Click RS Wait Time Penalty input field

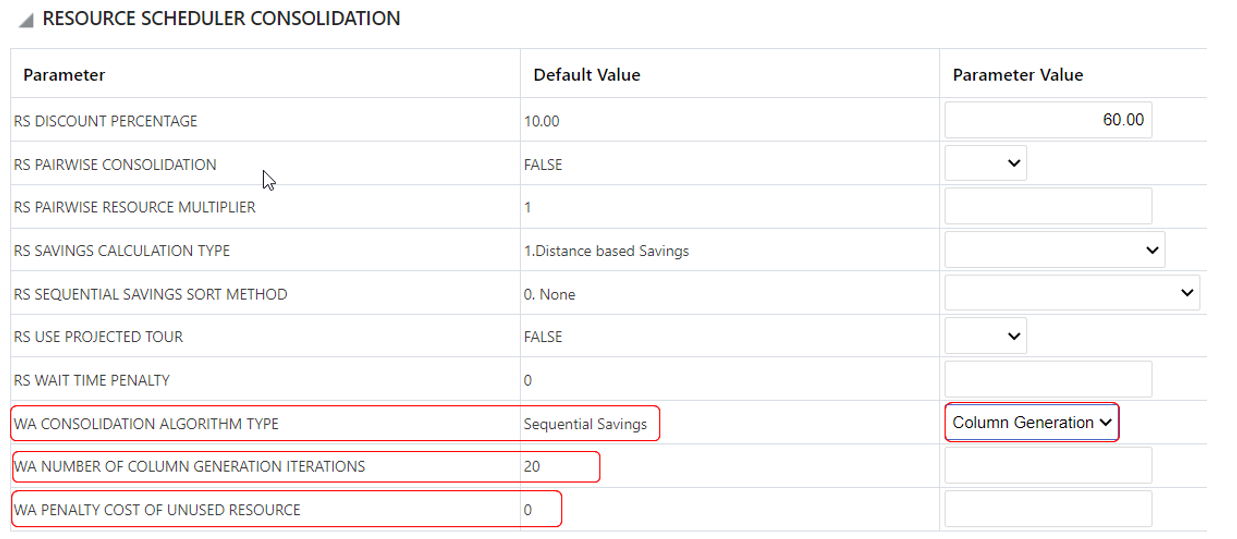(1048, 380)
